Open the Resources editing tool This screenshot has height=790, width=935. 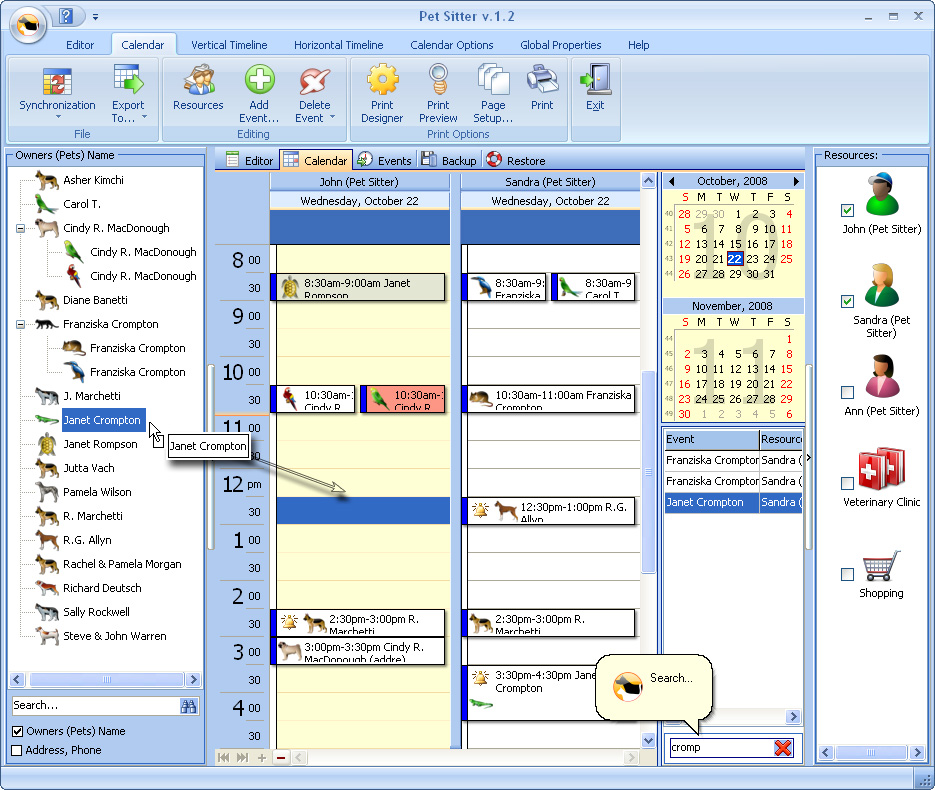tap(198, 80)
